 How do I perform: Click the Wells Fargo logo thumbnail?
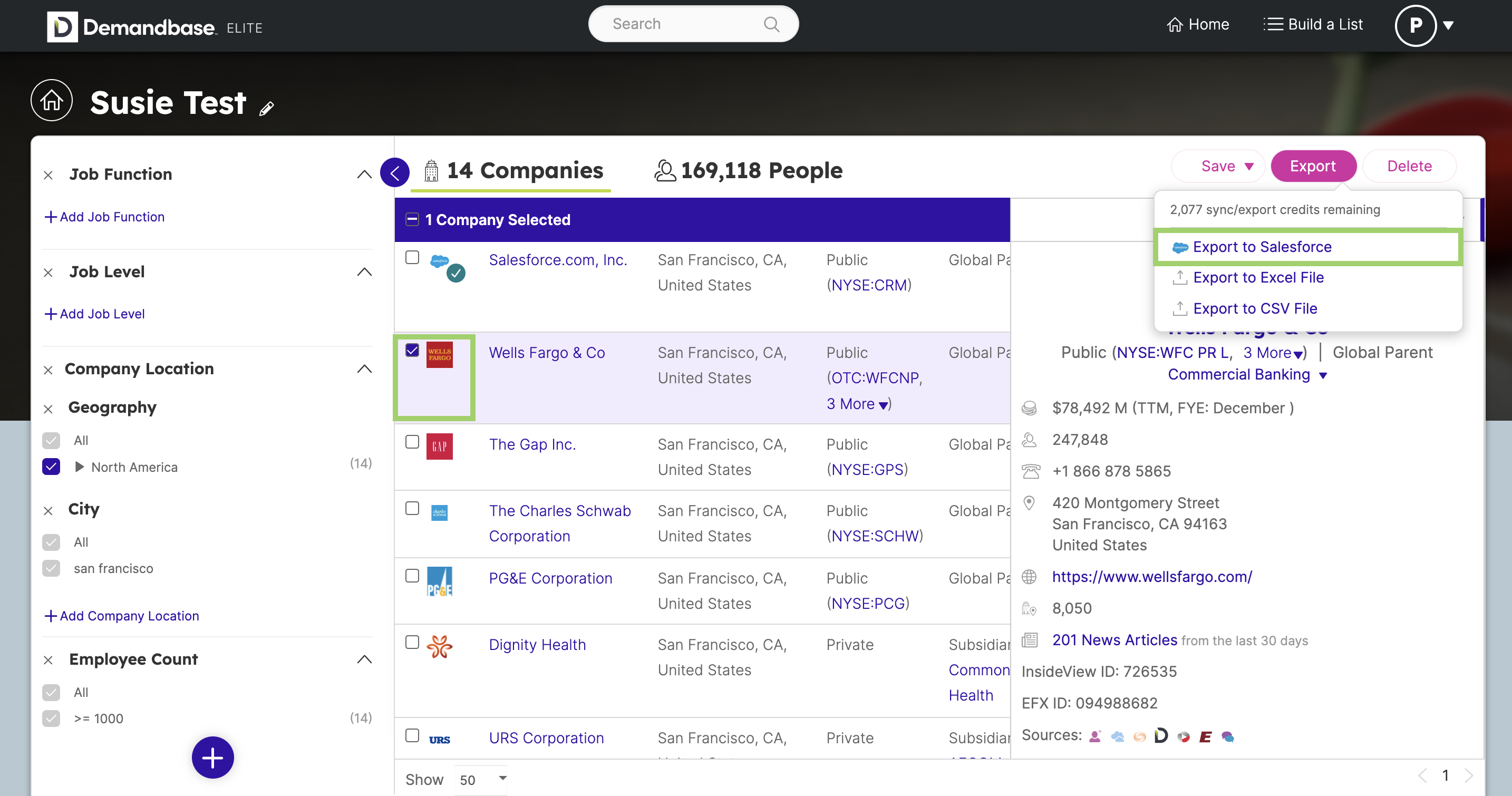(440, 355)
